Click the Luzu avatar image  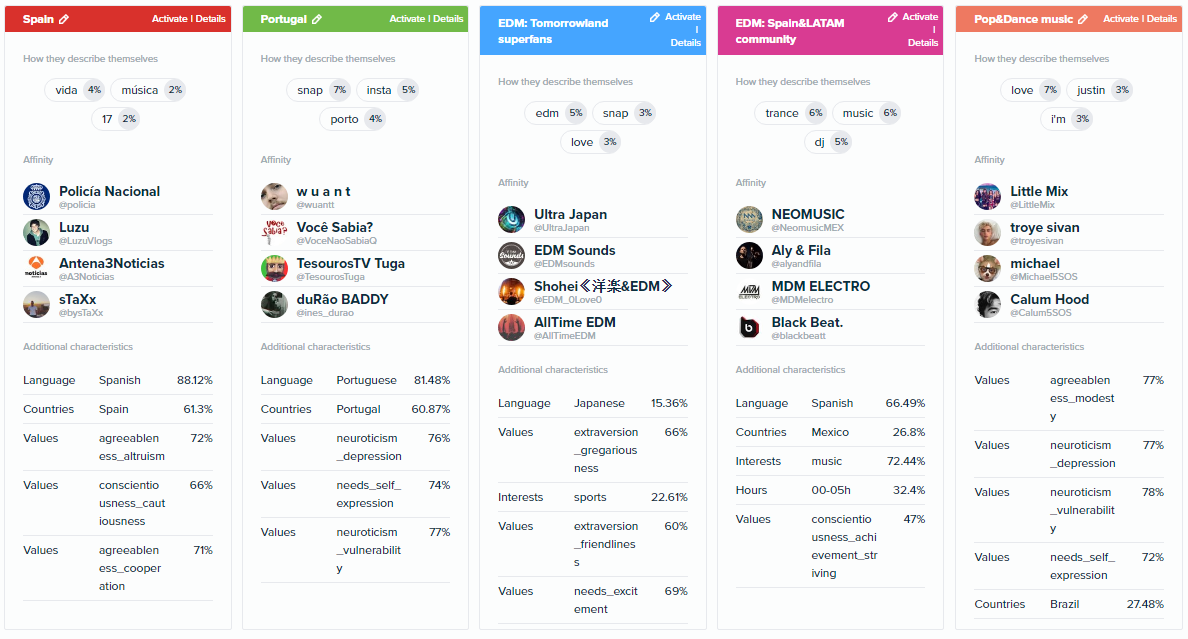point(36,233)
